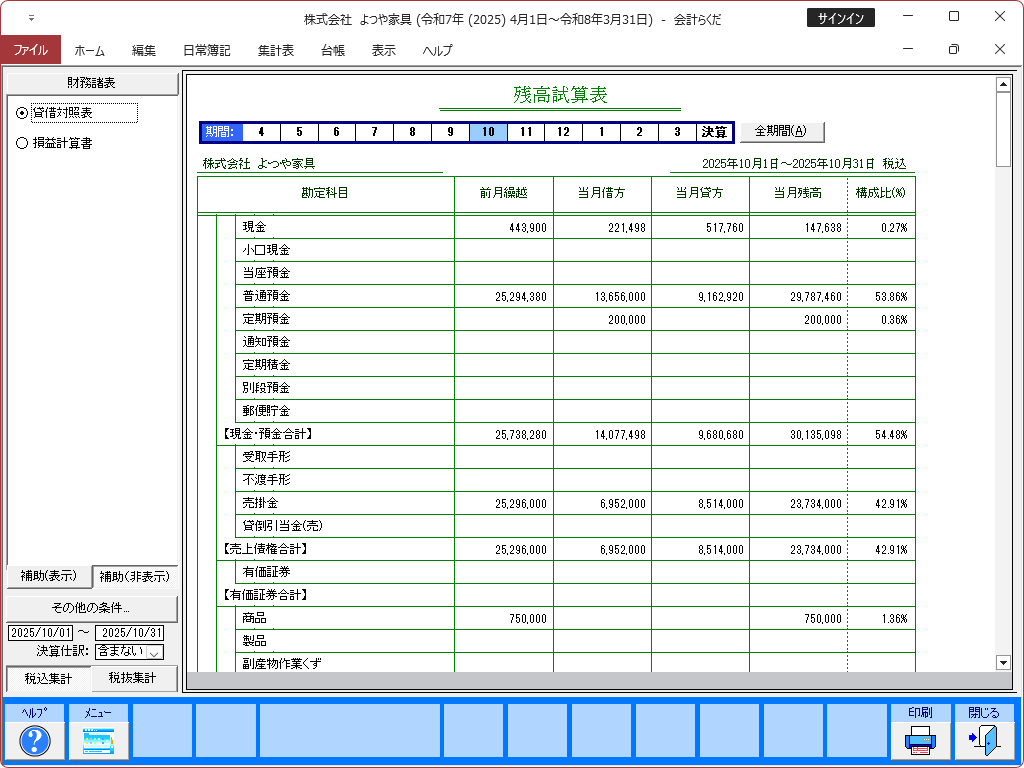Switch to 税抜集計 mode
1024x768 pixels.
coord(134,679)
